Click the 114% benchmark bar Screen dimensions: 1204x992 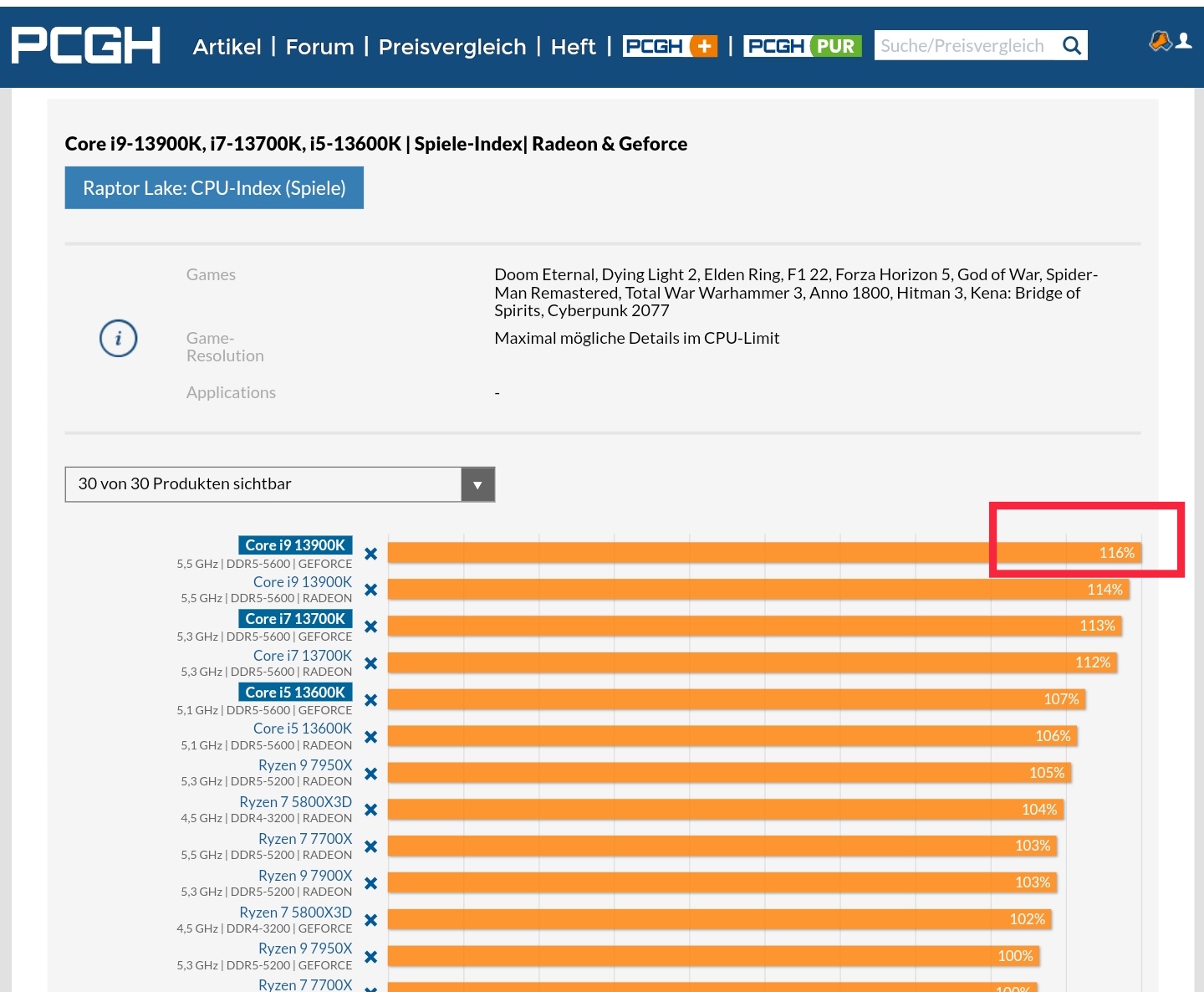coord(758,590)
